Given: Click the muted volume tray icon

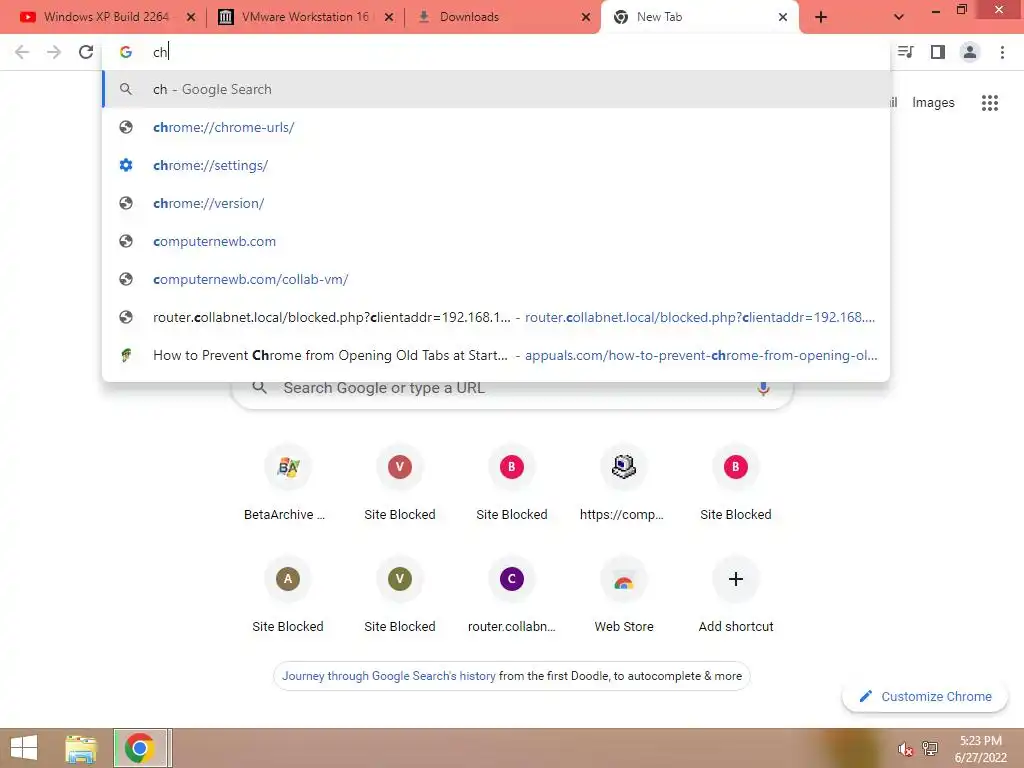Looking at the screenshot, I should click(x=905, y=749).
